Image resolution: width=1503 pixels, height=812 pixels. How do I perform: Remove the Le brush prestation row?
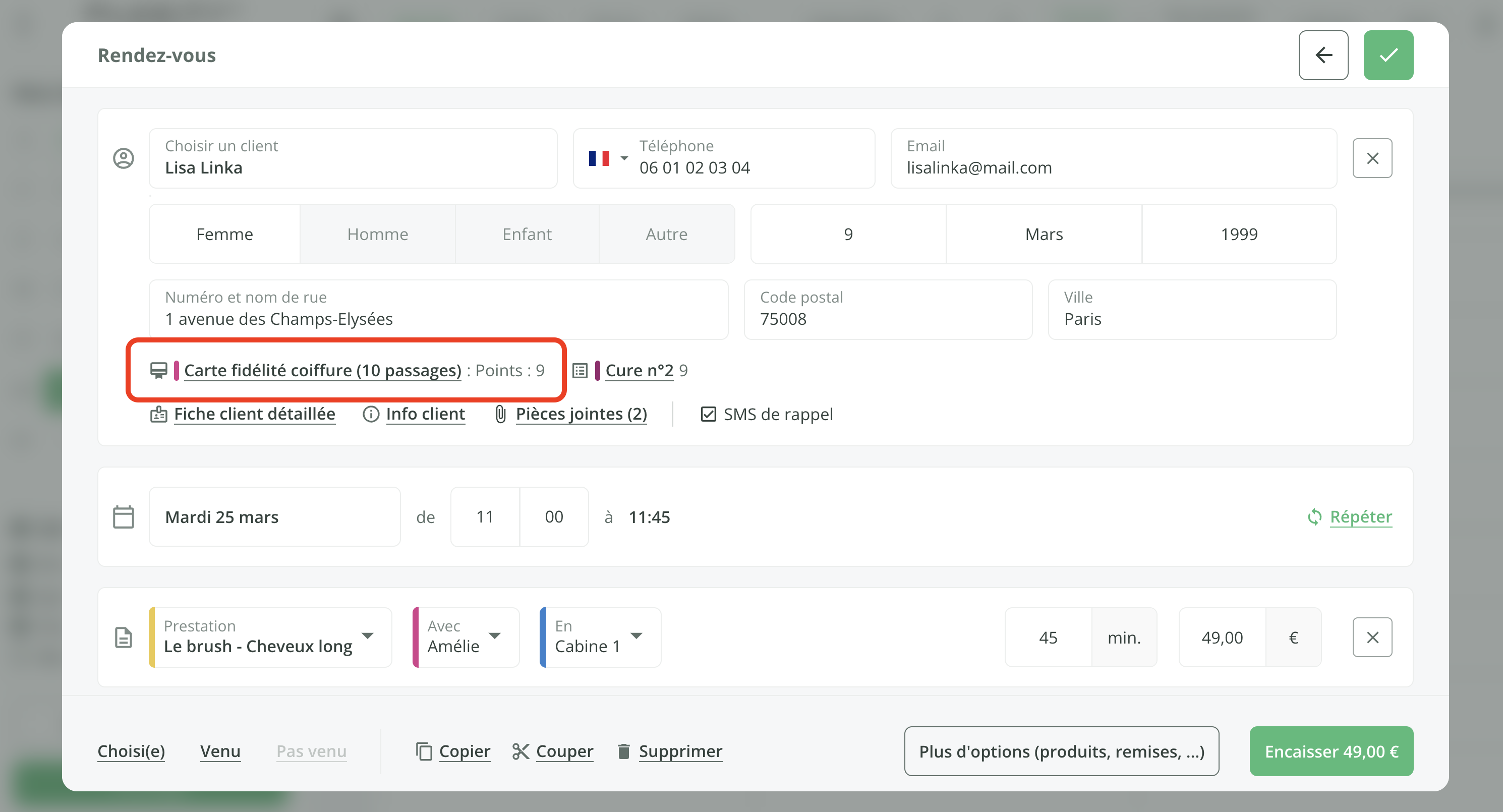1372,637
